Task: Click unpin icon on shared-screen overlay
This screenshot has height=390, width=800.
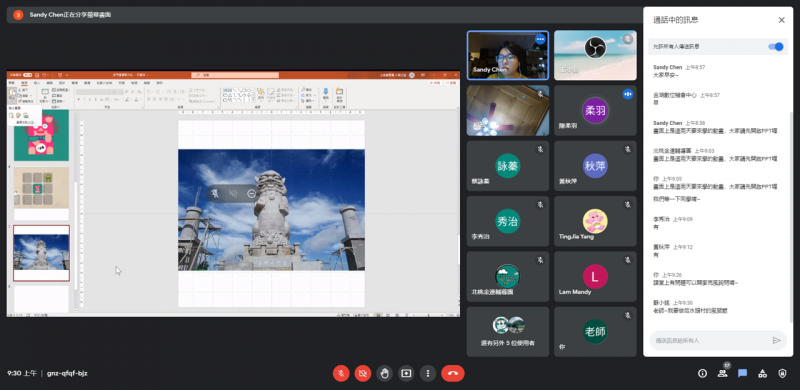Action: click(x=234, y=193)
